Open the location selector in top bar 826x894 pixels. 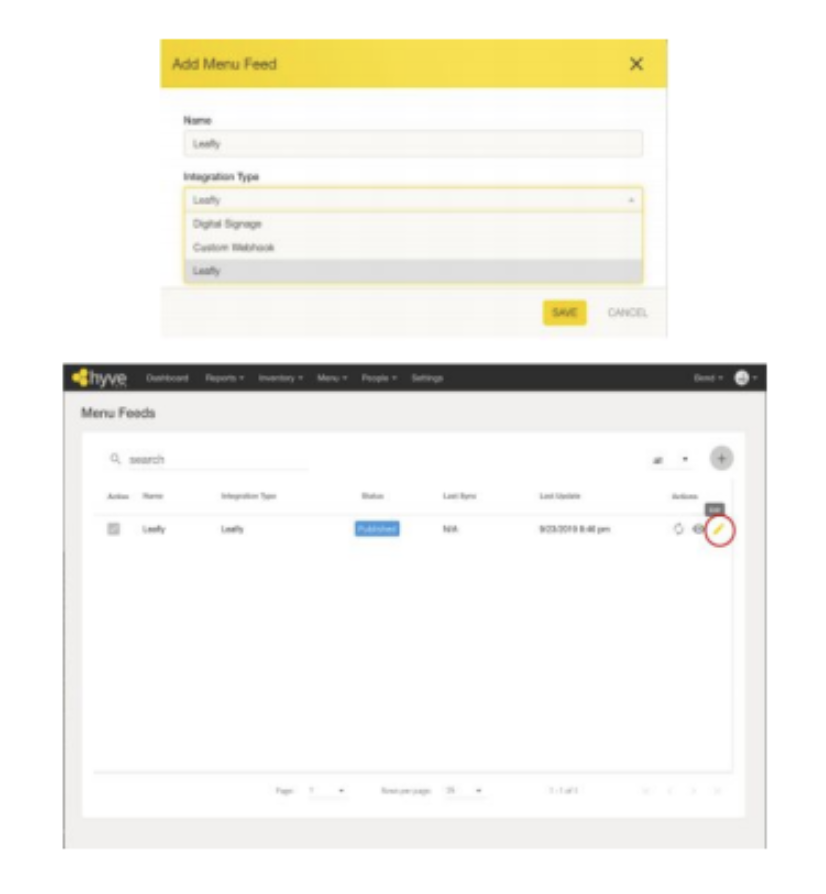click(x=708, y=378)
